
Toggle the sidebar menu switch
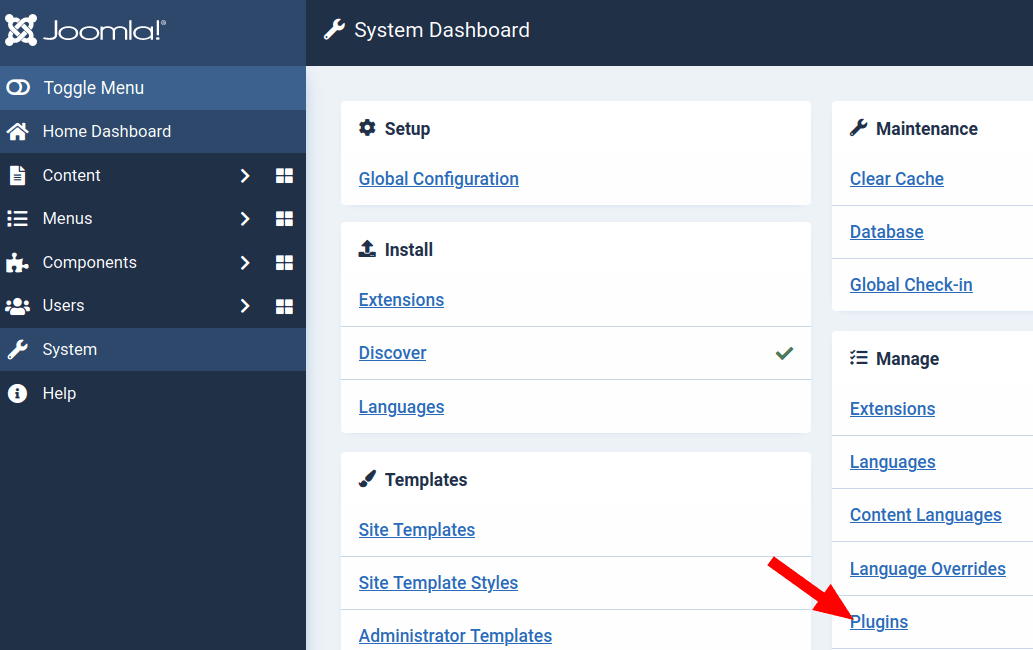pyautogui.click(x=18, y=88)
